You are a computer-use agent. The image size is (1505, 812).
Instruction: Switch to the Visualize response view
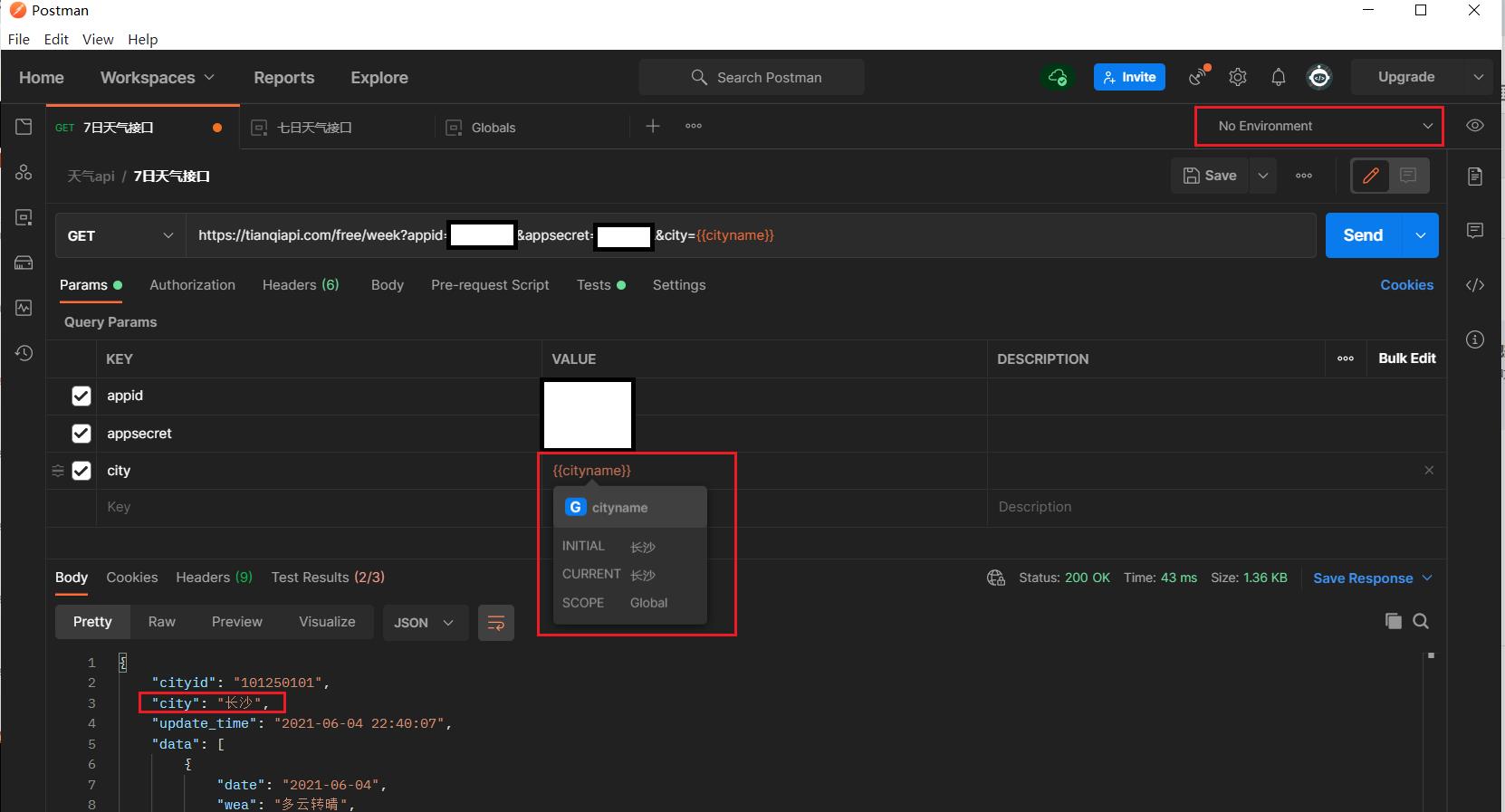[327, 622]
